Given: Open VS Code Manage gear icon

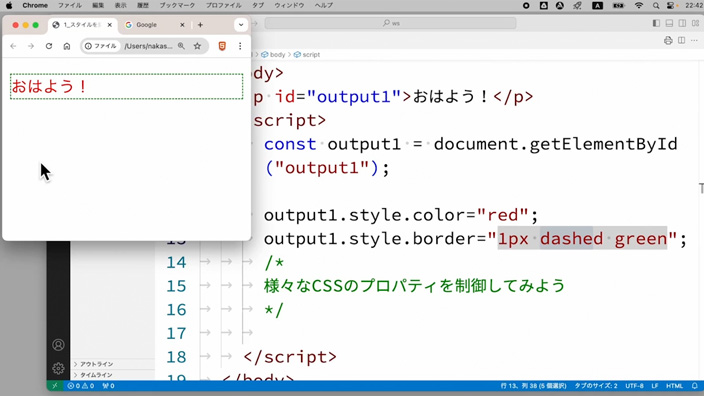Looking at the screenshot, I should (58, 369).
